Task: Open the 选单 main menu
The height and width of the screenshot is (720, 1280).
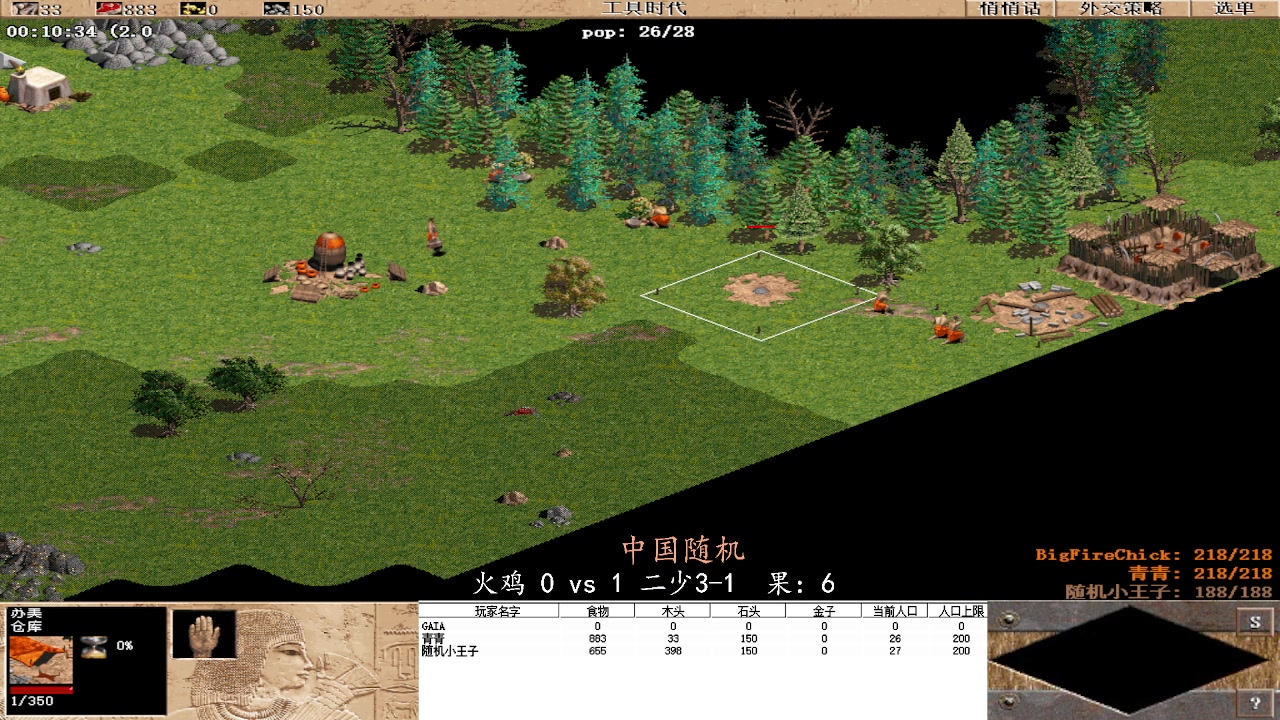Action: click(x=1234, y=8)
